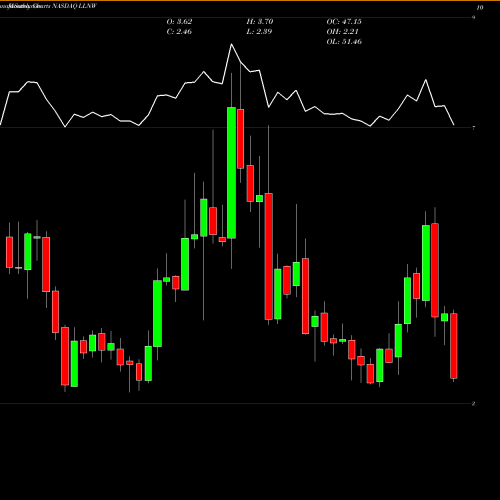The width and height of the screenshot is (500, 500).
Task: Select the high value H: 3.70
Action: [260, 22]
